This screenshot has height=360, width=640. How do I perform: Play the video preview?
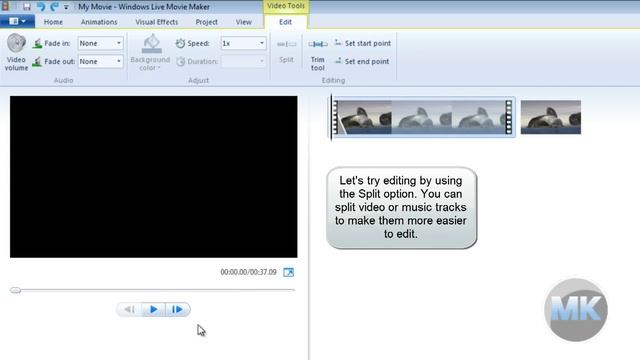coord(153,310)
